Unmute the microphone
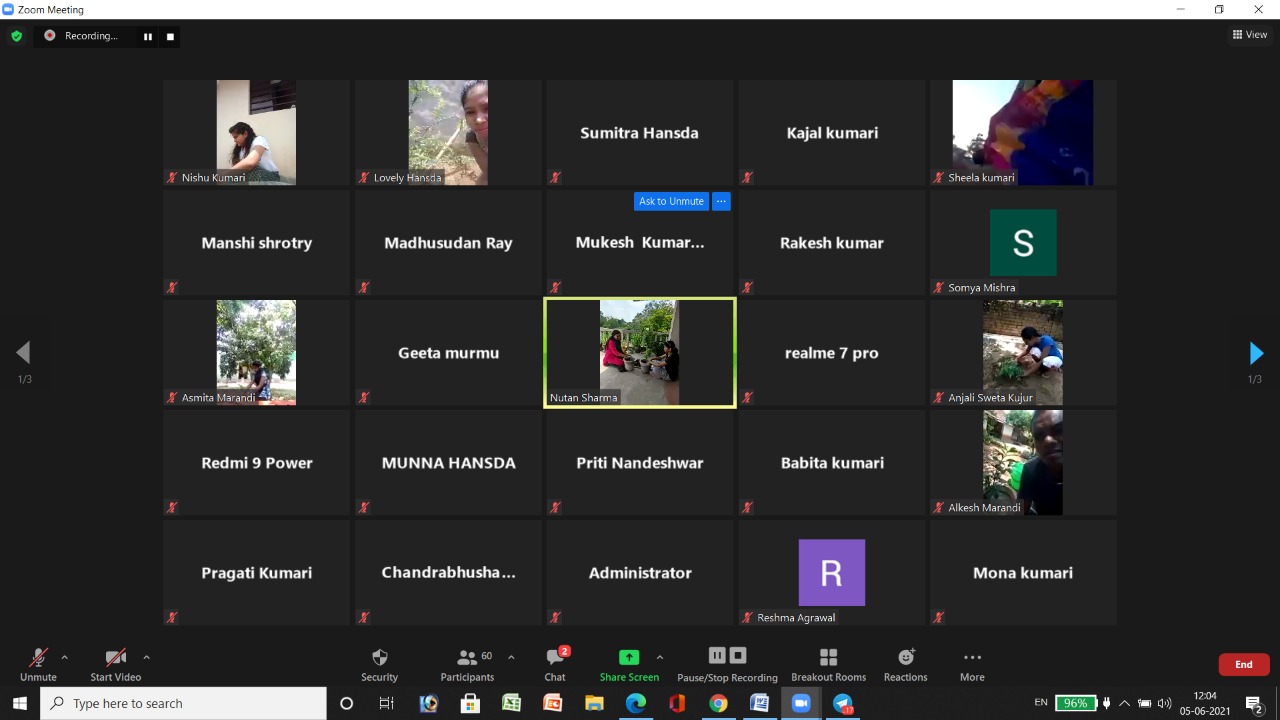Image resolution: width=1280 pixels, height=720 pixels. 38,663
